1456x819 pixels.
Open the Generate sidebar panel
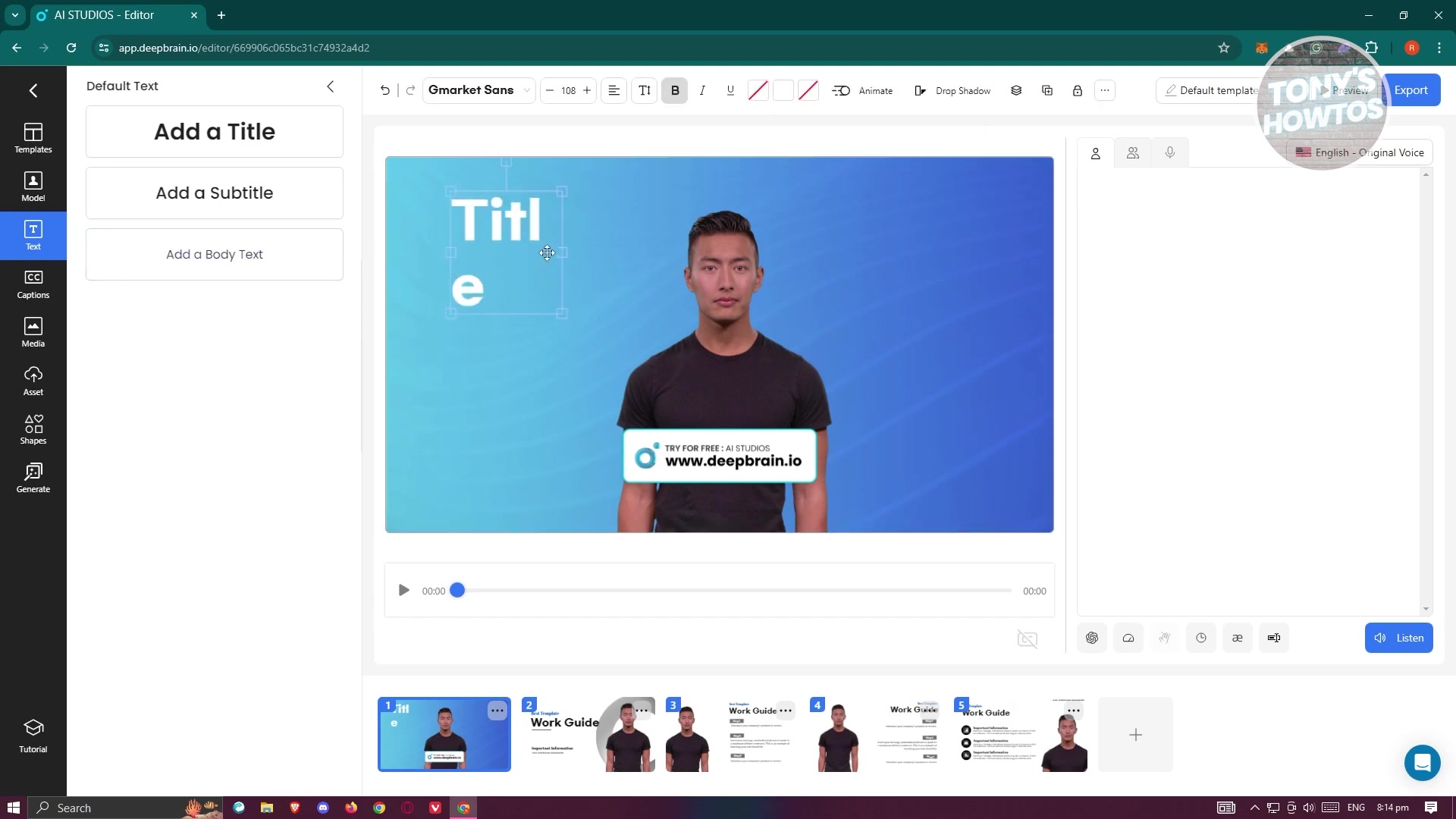(33, 479)
